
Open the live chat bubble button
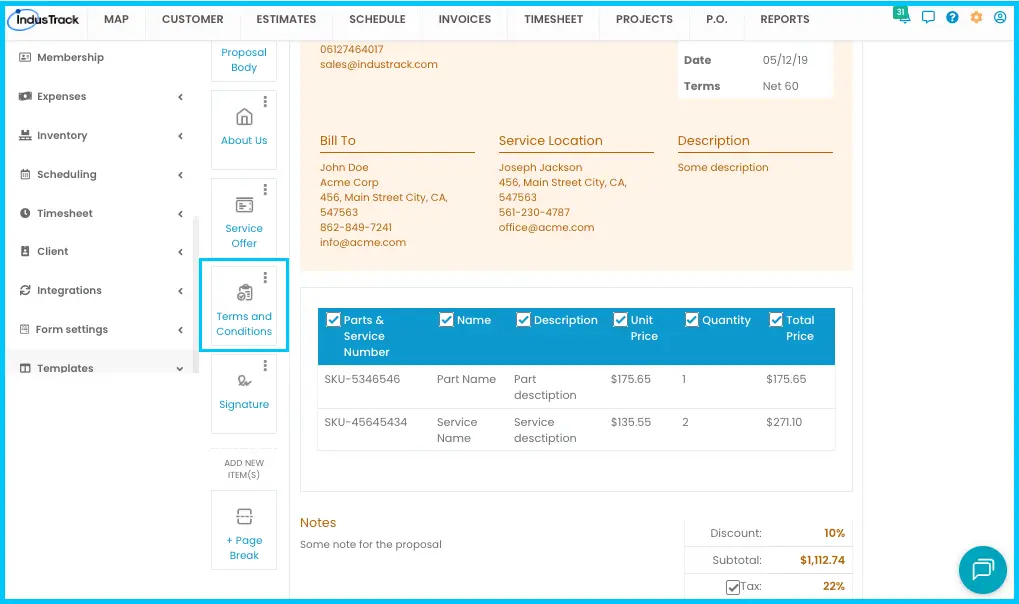[x=983, y=570]
